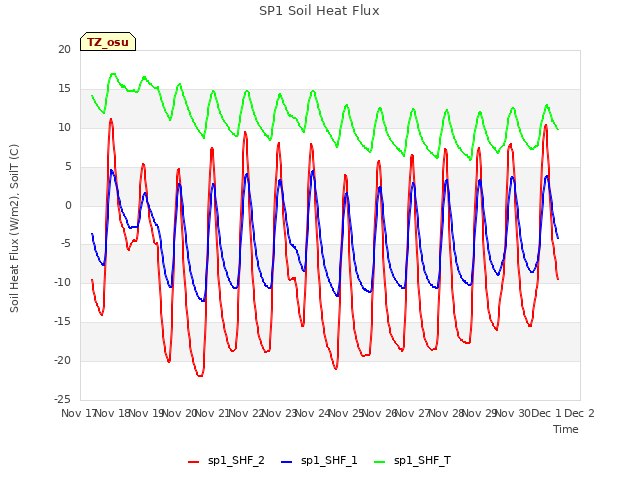Click the 10 y-axis tick label
This screenshot has height=480, width=640.
click(64, 127)
